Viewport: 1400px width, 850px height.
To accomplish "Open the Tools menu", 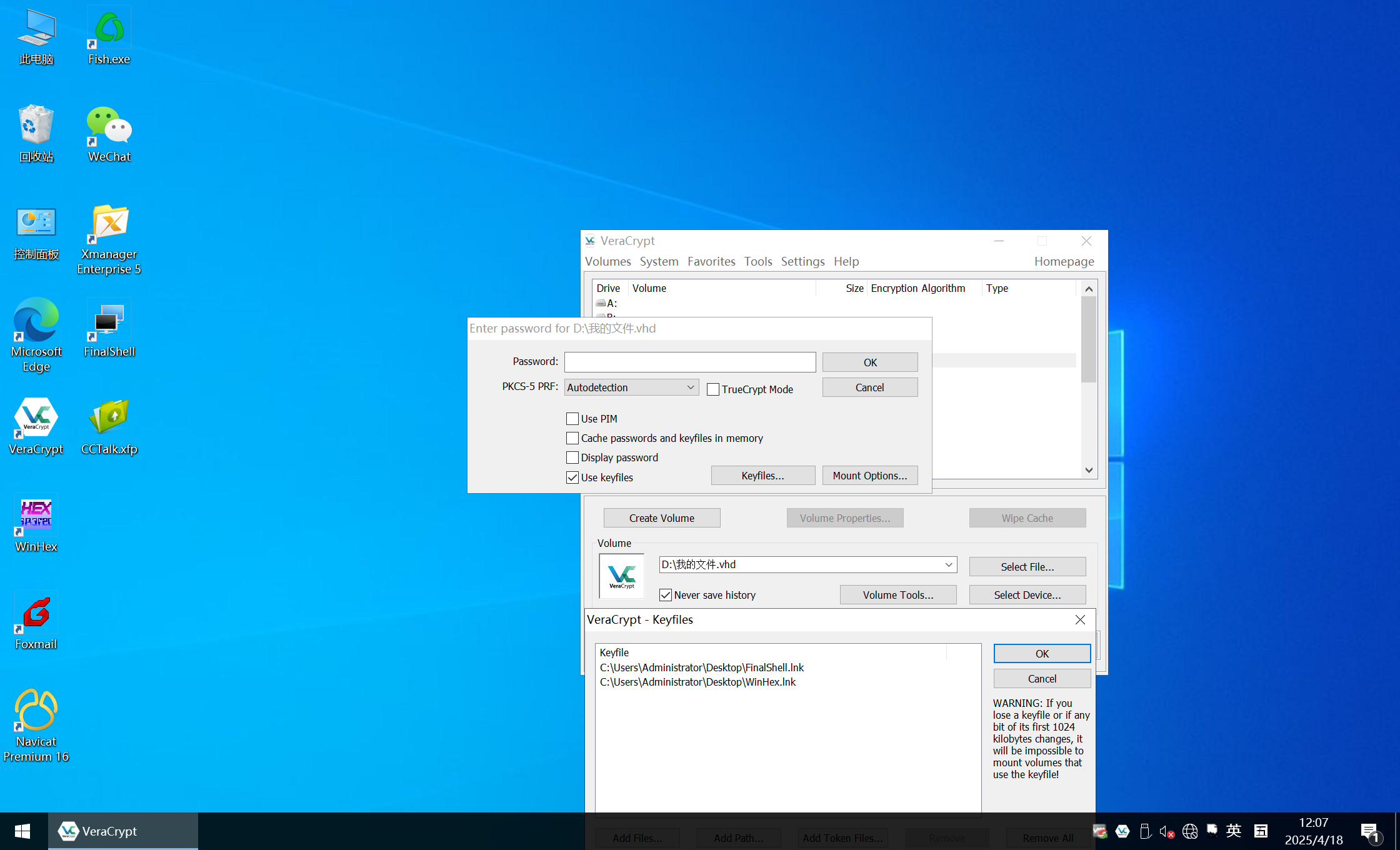I will coord(758,261).
